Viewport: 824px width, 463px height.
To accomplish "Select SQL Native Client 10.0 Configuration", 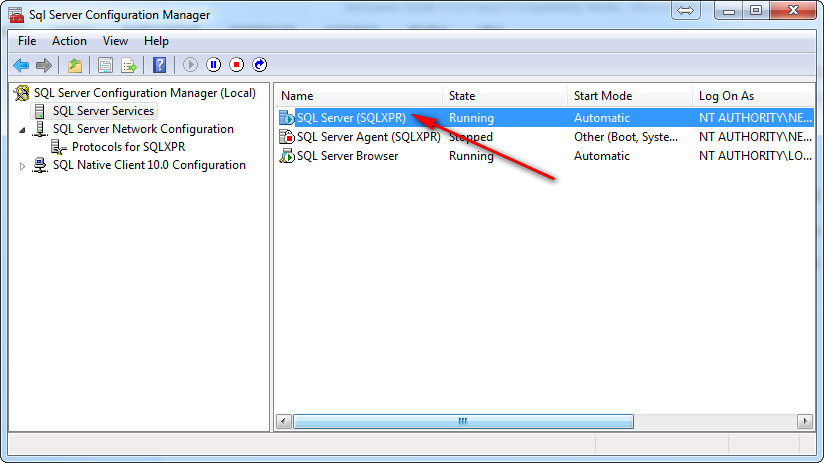I will 149,165.
